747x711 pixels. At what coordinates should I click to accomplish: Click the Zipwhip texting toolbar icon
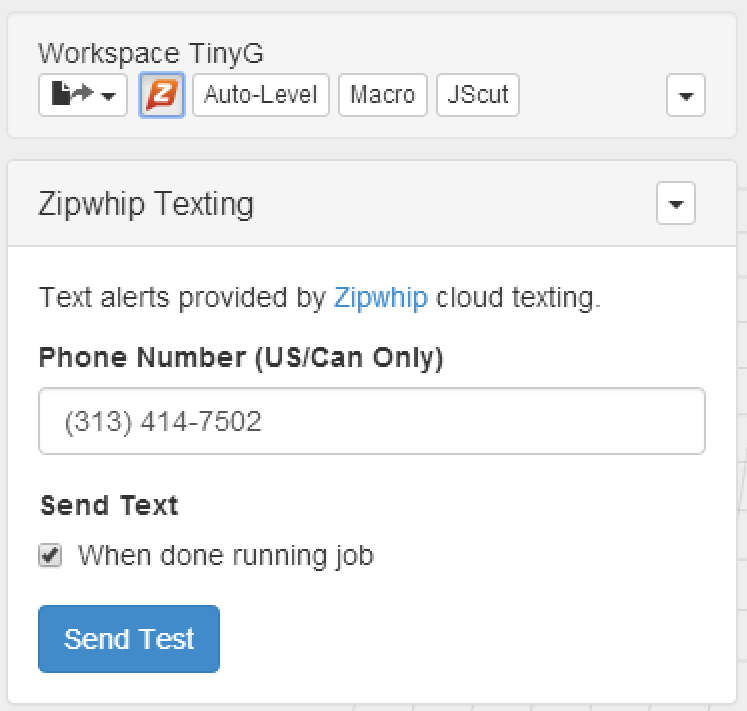pos(162,96)
